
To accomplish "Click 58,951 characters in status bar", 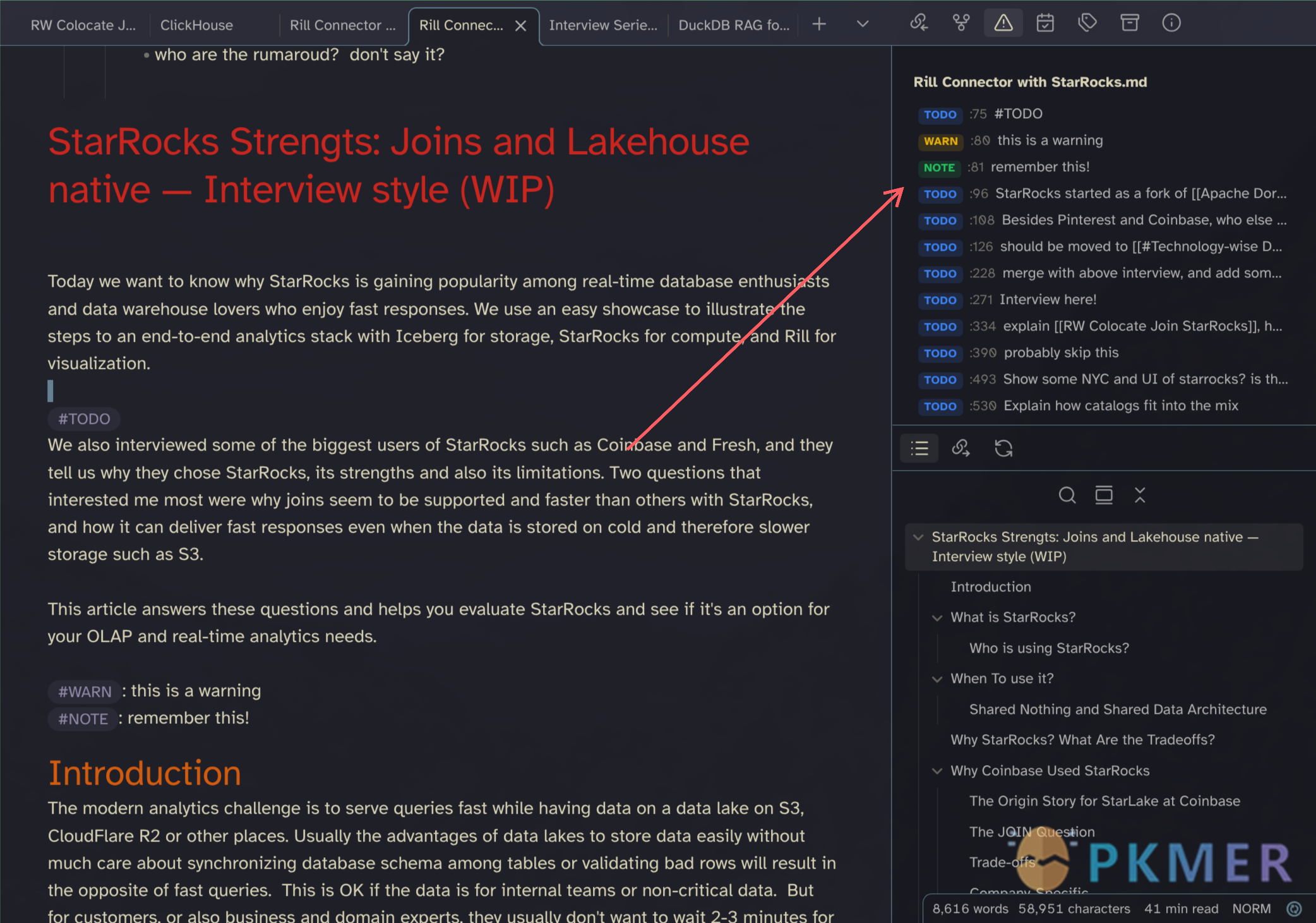I will pyautogui.click(x=1074, y=908).
